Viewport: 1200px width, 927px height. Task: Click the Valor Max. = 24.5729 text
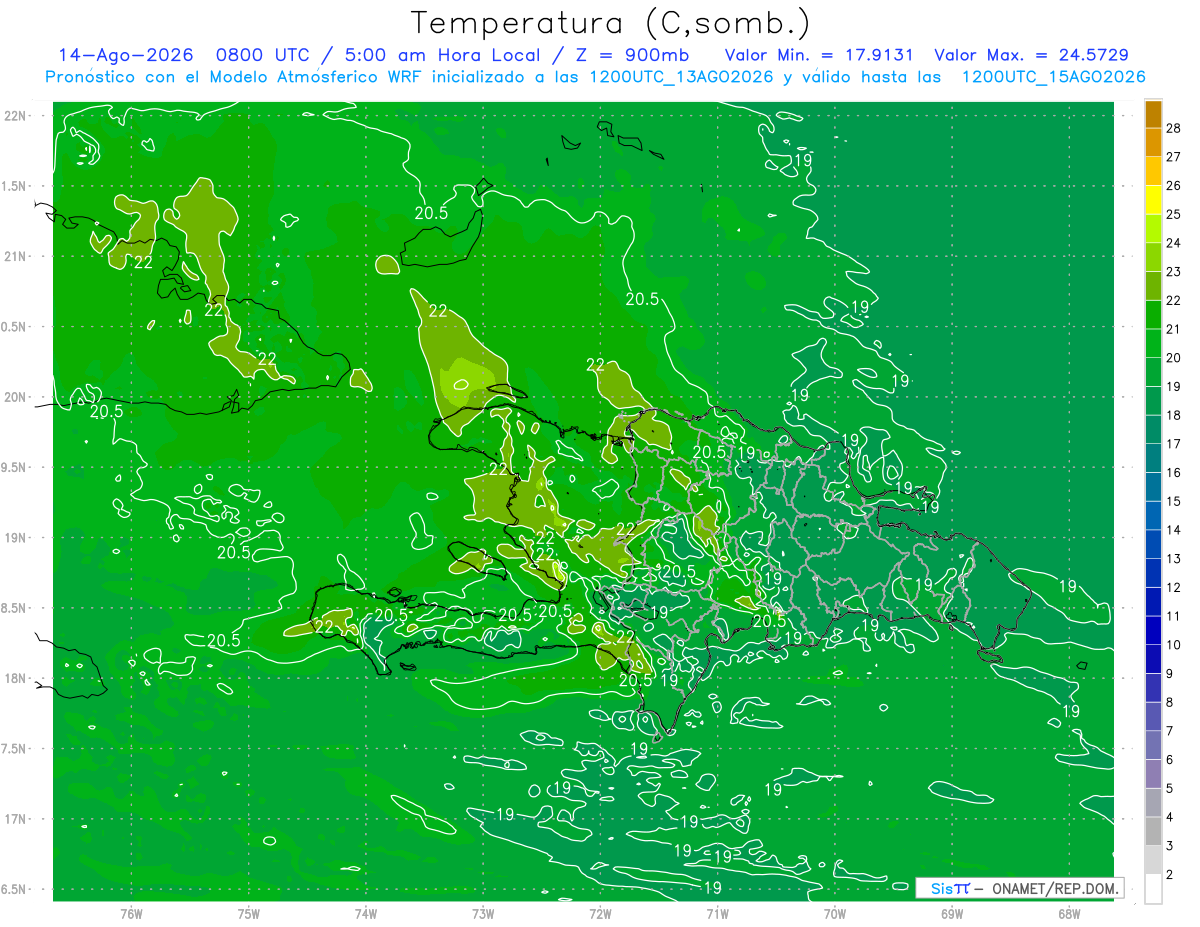pos(1031,55)
